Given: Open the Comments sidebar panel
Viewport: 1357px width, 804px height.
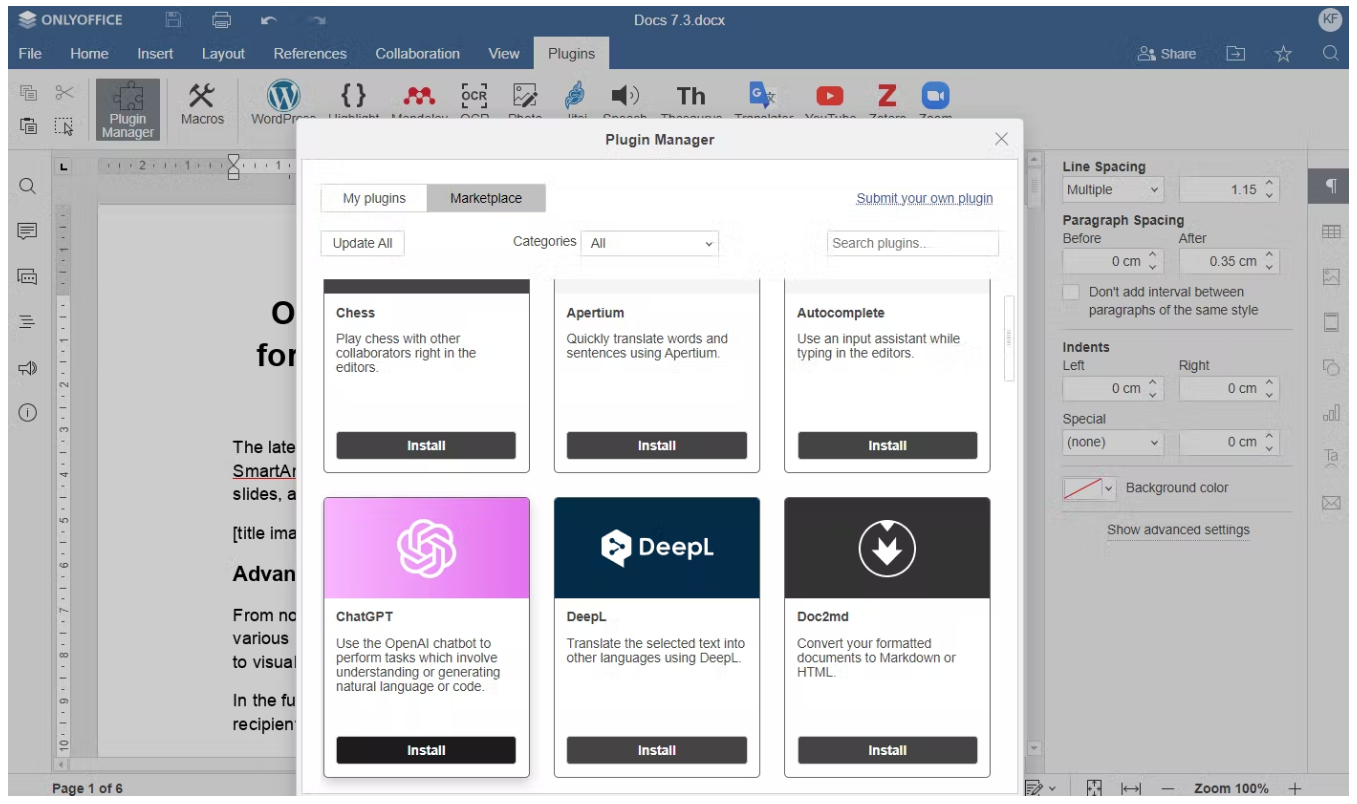Looking at the screenshot, I should [28, 231].
